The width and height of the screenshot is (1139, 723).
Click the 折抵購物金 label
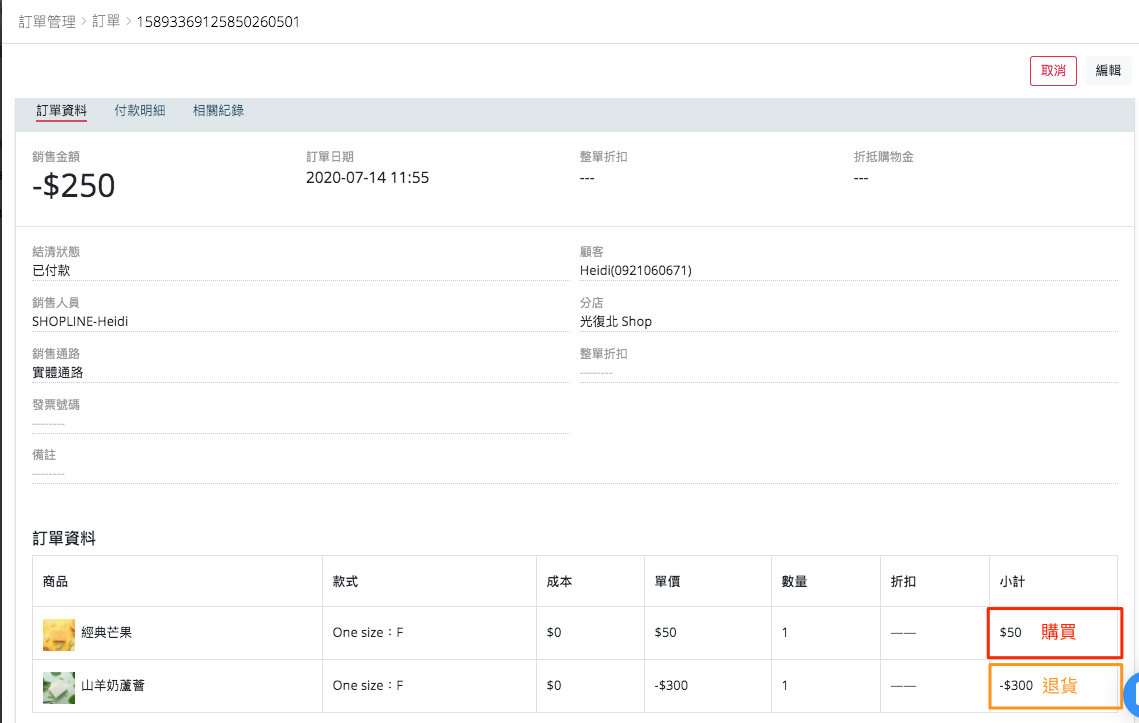(x=883, y=157)
